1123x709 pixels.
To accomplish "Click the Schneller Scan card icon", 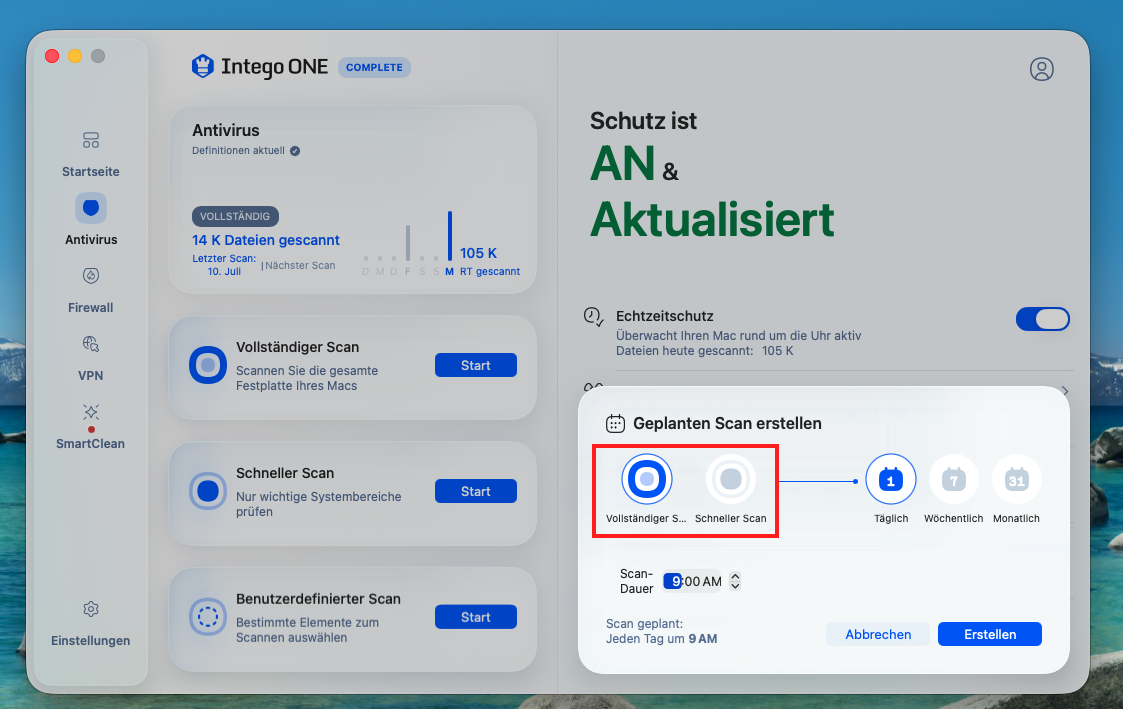I will [208, 491].
